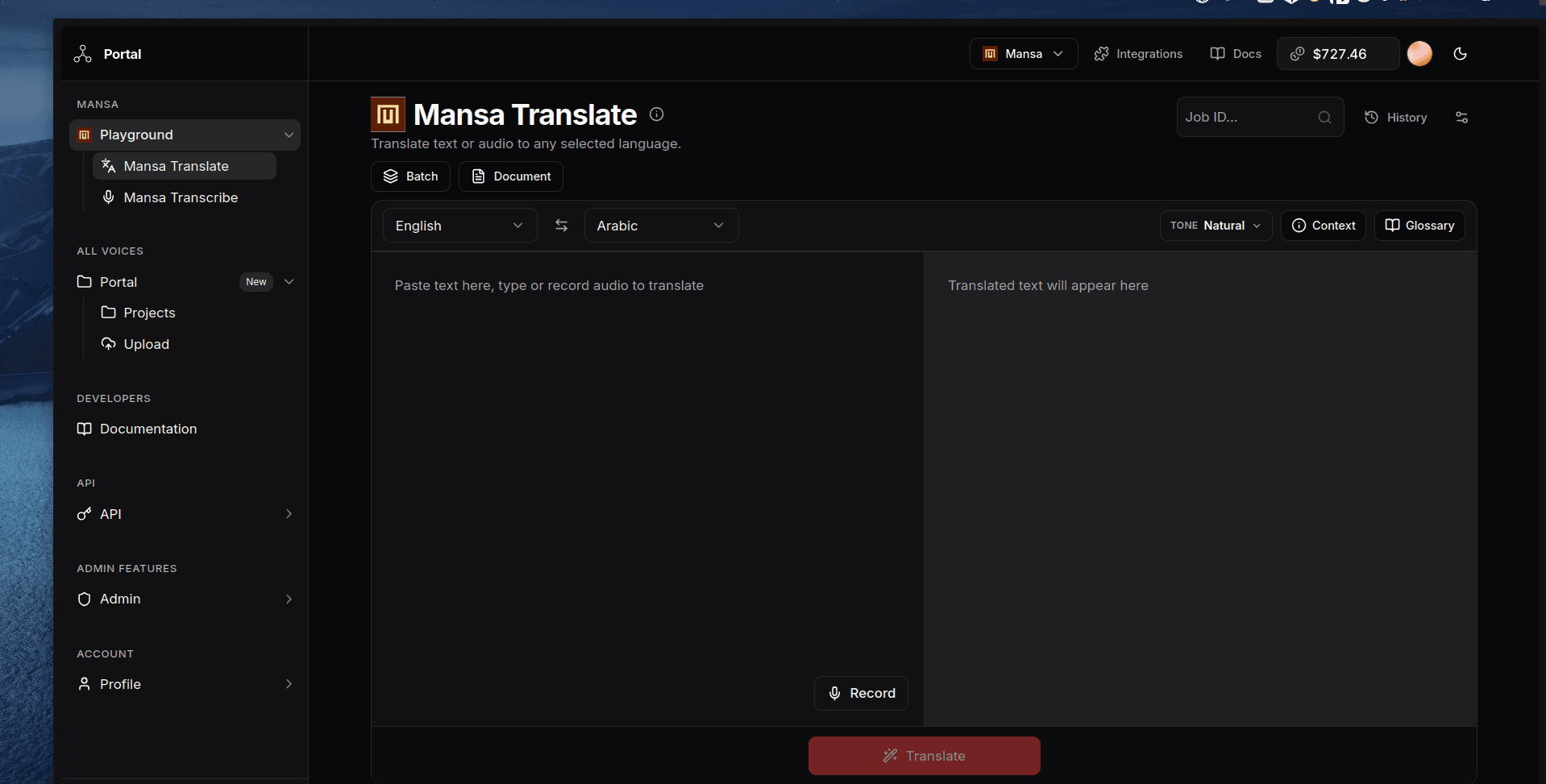The width and height of the screenshot is (1546, 784).
Task: Open the Mansa workspace dropdown
Action: coord(1024,54)
